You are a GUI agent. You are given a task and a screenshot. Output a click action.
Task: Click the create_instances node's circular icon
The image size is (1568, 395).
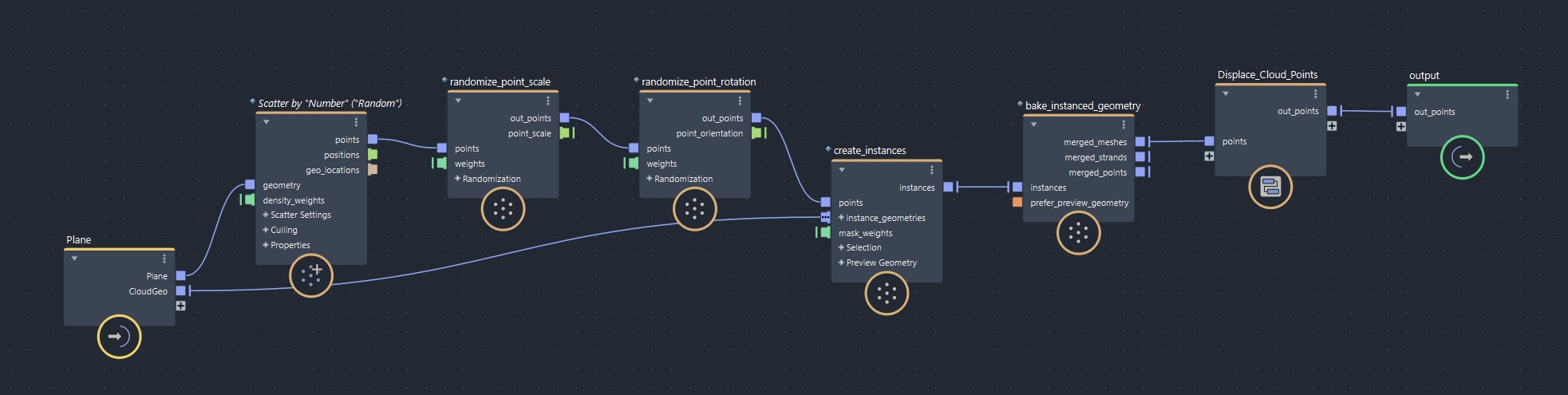click(x=887, y=293)
